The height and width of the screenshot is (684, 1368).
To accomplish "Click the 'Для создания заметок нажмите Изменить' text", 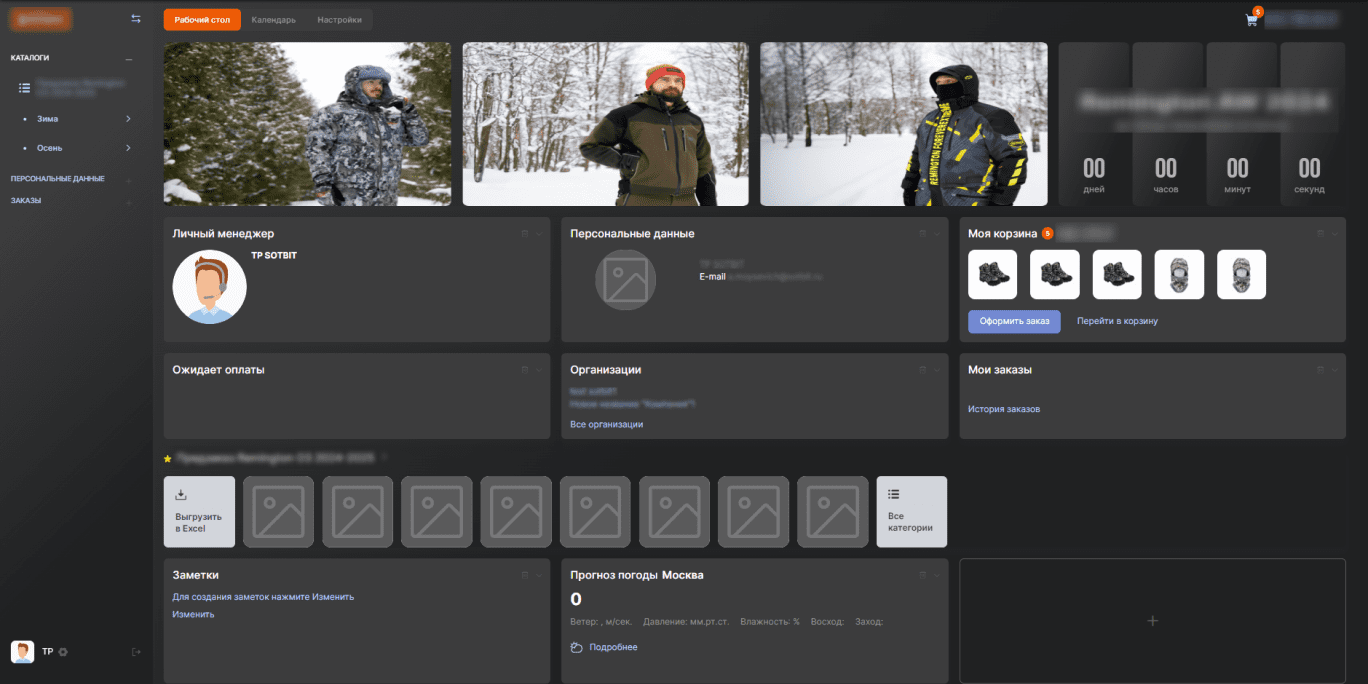I will pyautogui.click(x=263, y=597).
